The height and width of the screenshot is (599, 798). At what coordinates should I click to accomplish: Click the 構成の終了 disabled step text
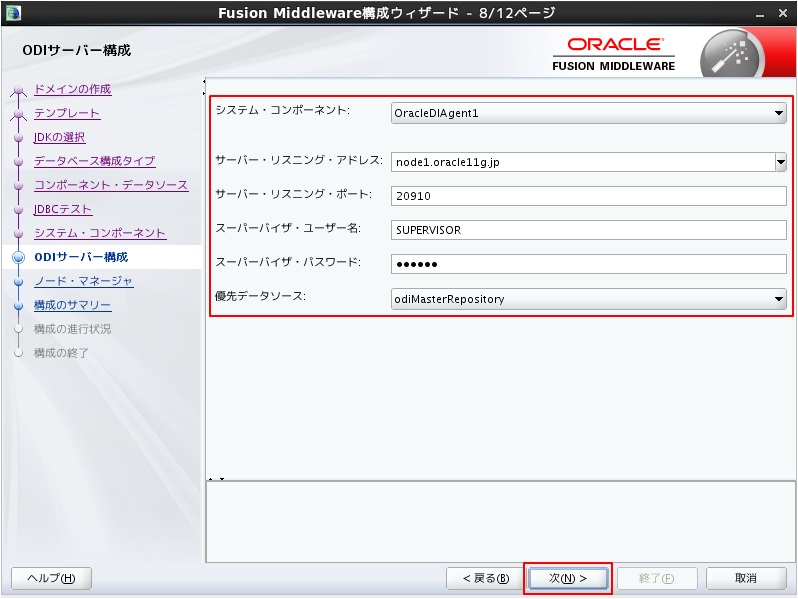pyautogui.click(x=61, y=353)
